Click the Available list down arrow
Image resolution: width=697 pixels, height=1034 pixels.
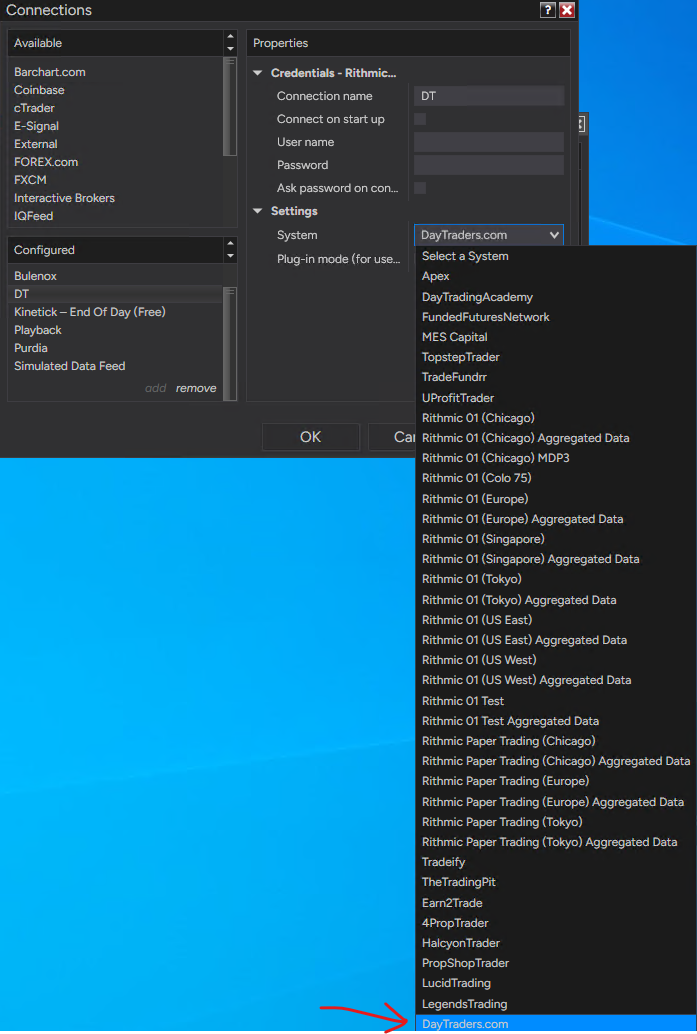[230, 49]
